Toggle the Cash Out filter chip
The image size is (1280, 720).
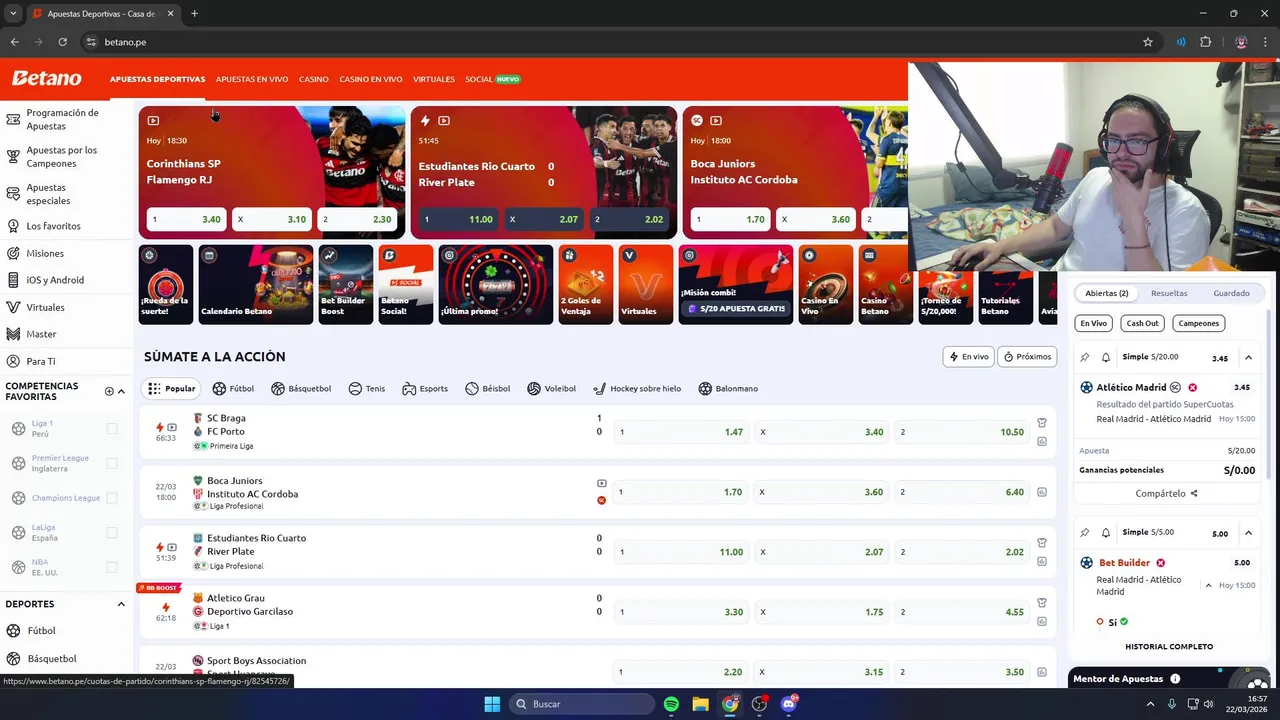(1142, 323)
